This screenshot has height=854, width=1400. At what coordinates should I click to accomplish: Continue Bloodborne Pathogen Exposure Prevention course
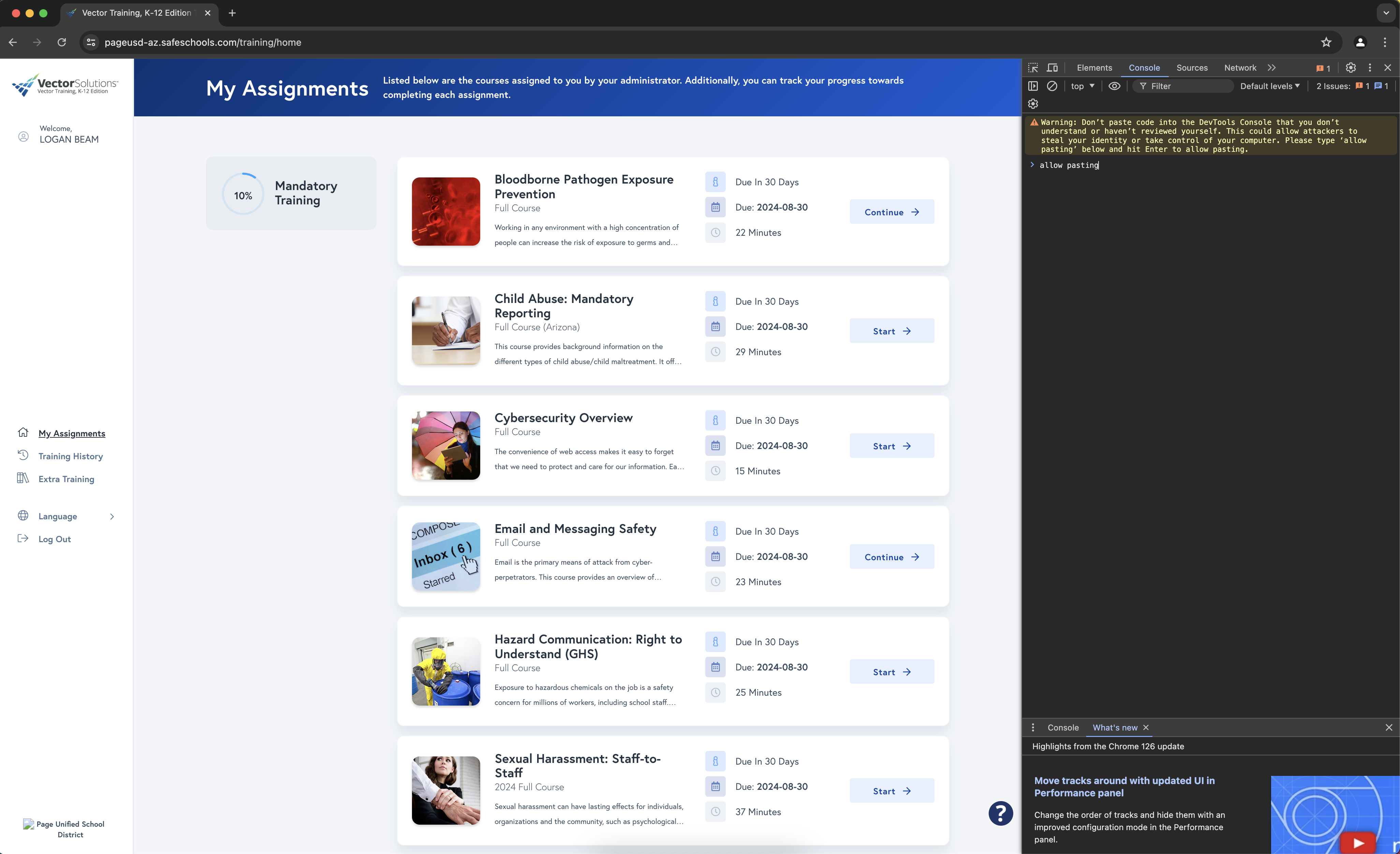(x=891, y=212)
